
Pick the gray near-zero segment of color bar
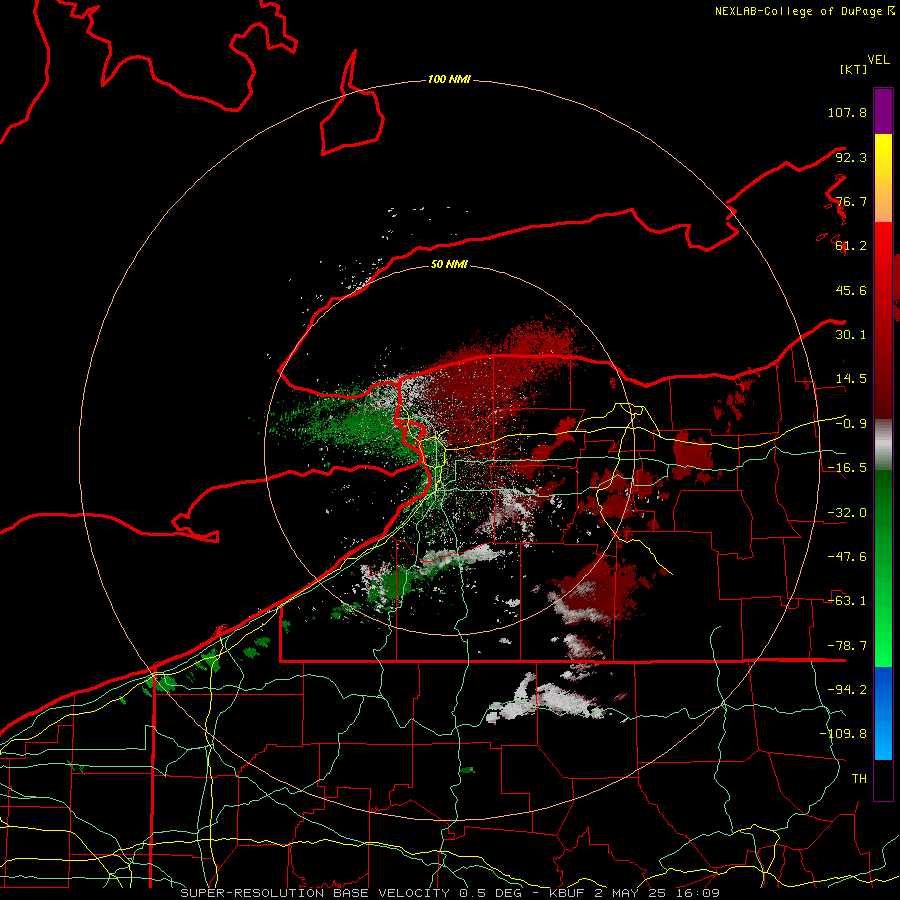coord(883,445)
